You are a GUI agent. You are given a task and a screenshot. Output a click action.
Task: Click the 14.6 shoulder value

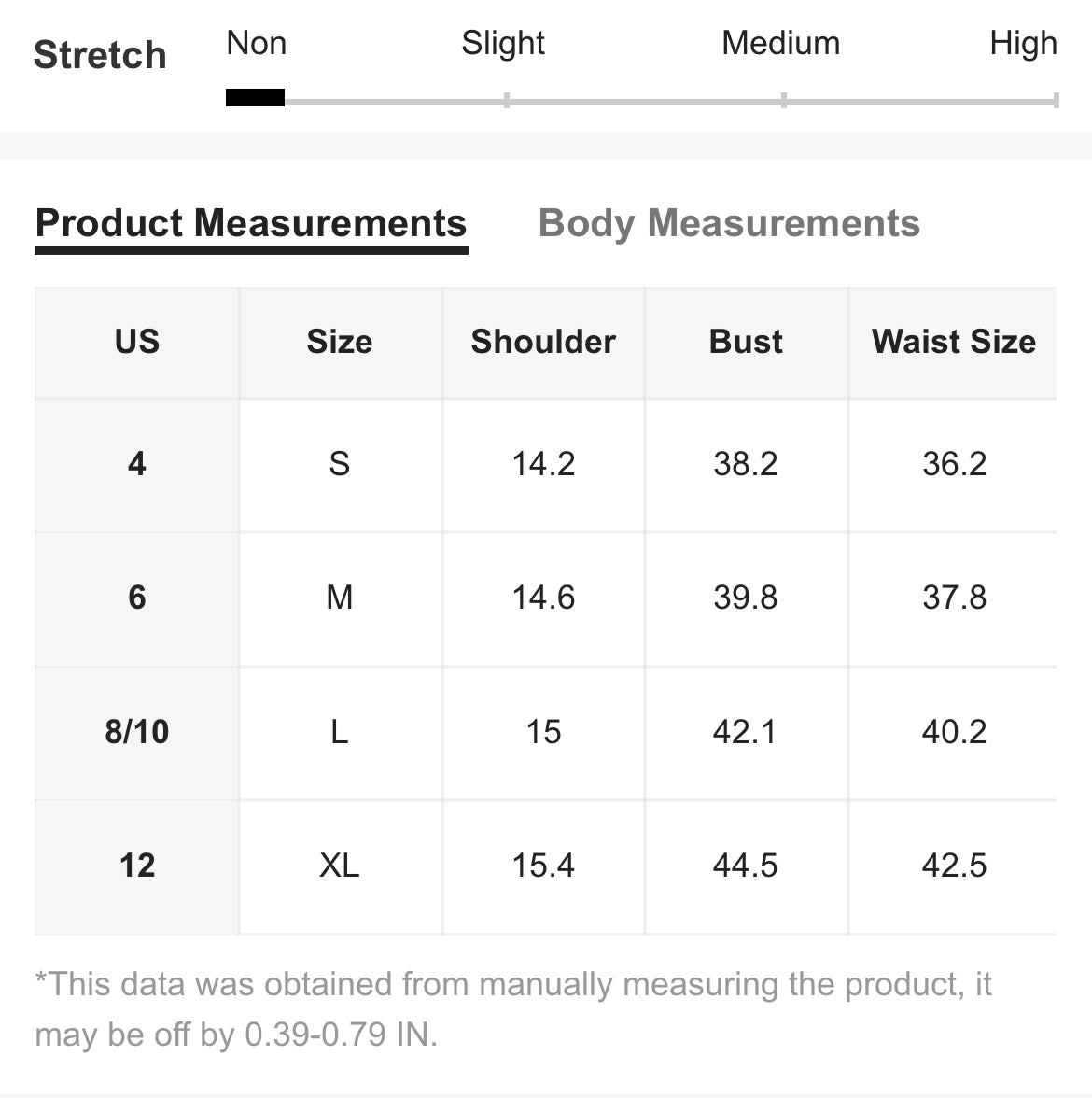[543, 598]
